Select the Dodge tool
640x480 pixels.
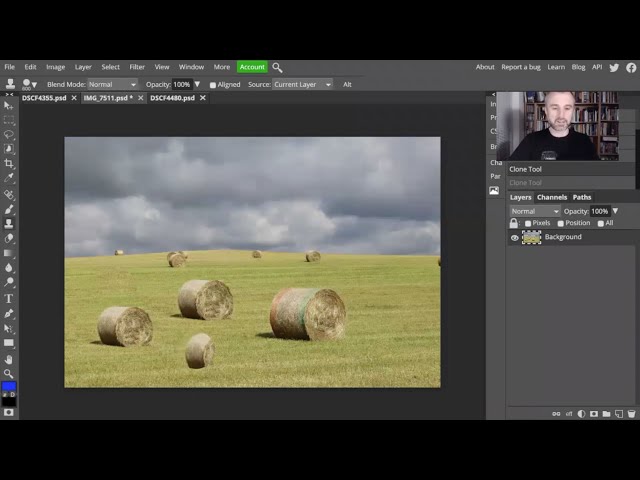[9, 282]
